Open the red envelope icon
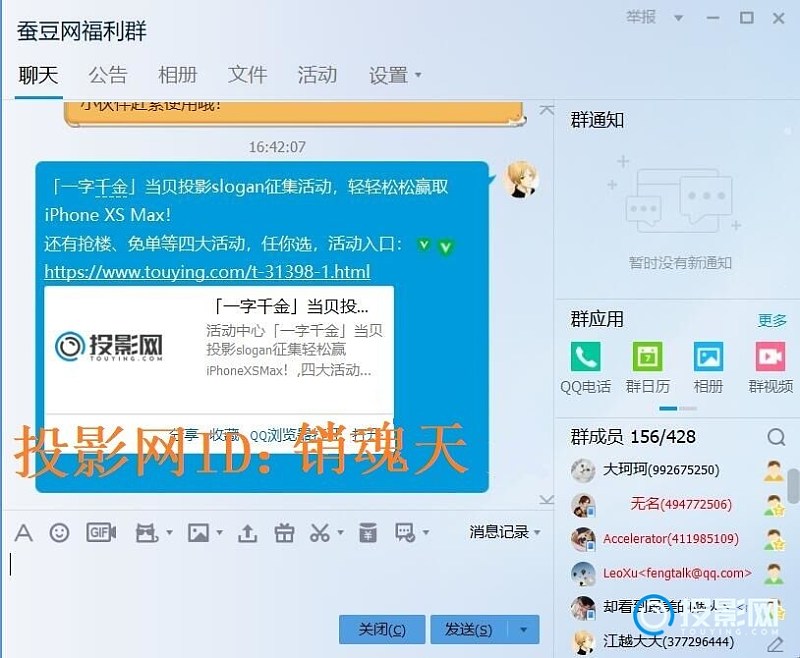The width and height of the screenshot is (800, 658). click(368, 532)
